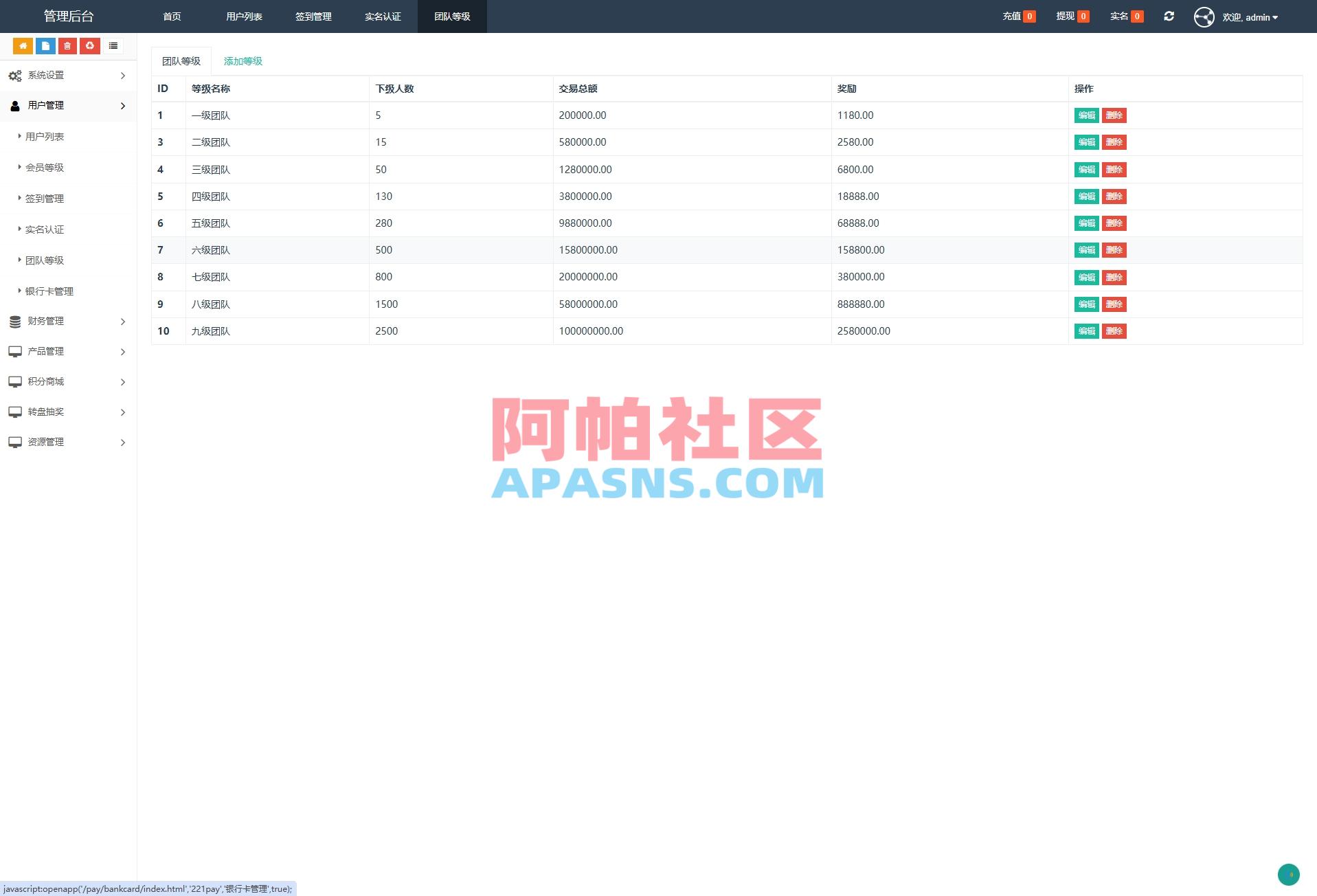The width and height of the screenshot is (1317, 896).
Task: Click the home icon in the sidebar toolbar
Action: tap(23, 45)
